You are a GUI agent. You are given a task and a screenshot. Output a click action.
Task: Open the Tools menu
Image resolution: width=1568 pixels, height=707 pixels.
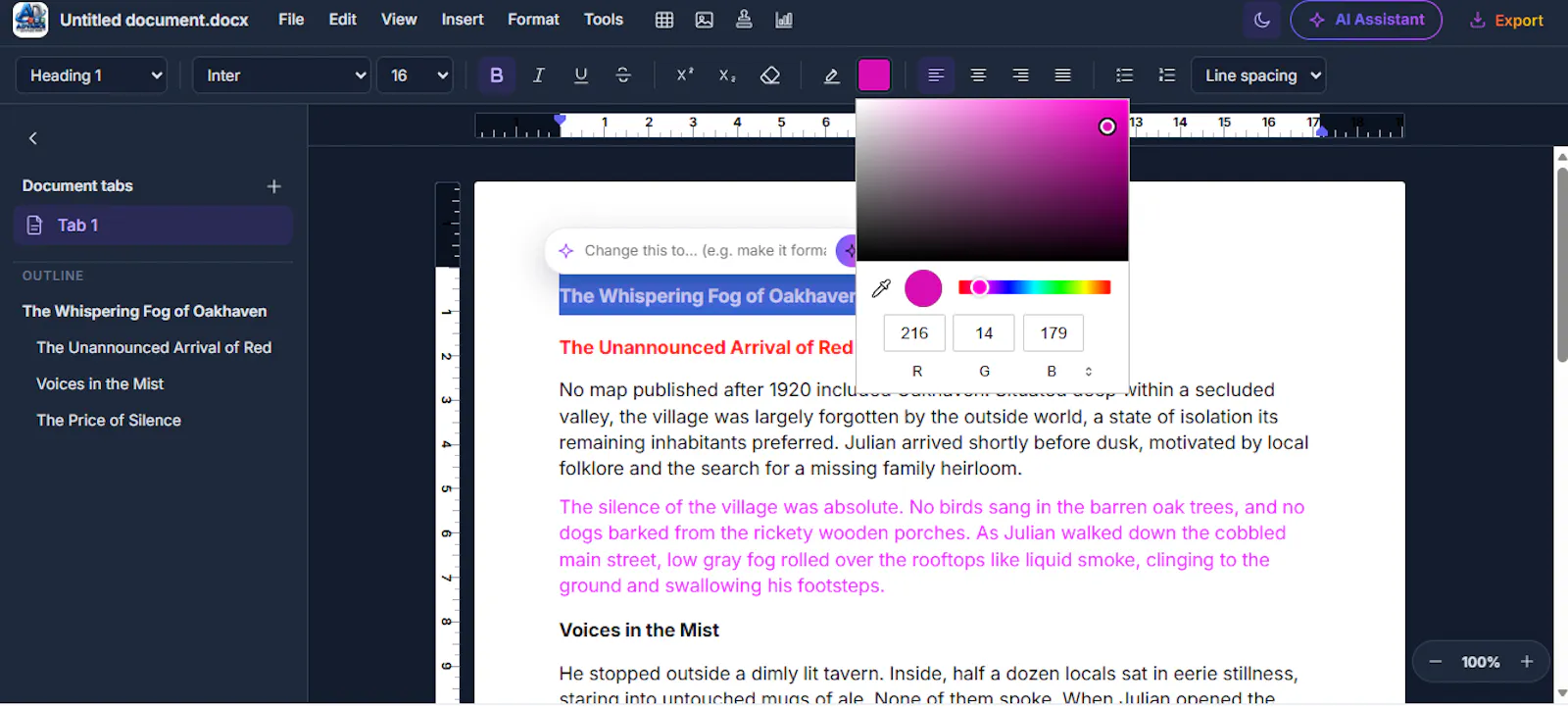pyautogui.click(x=604, y=20)
